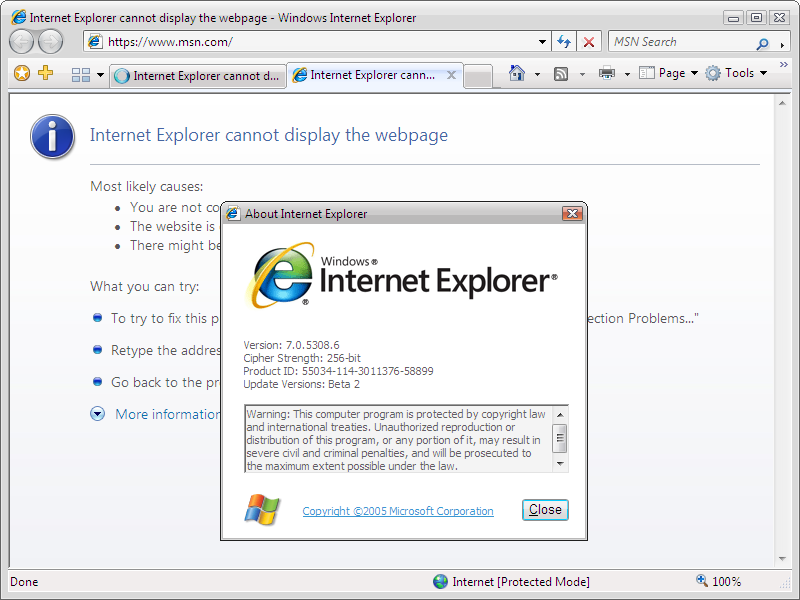The image size is (800, 600).
Task: Click 'What you can try:' heading text
Action: [144, 286]
